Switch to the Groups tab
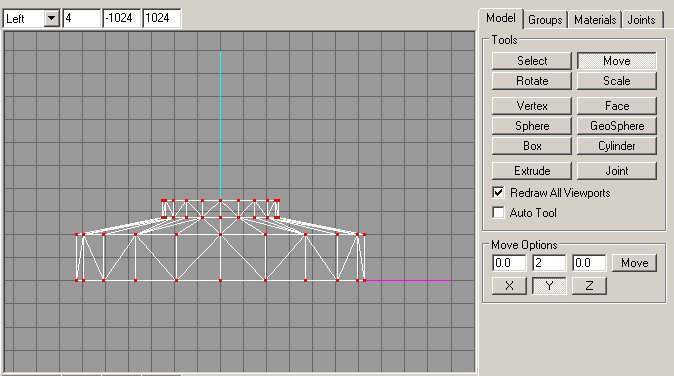Image resolution: width=674 pixels, height=376 pixels. pos(545,20)
